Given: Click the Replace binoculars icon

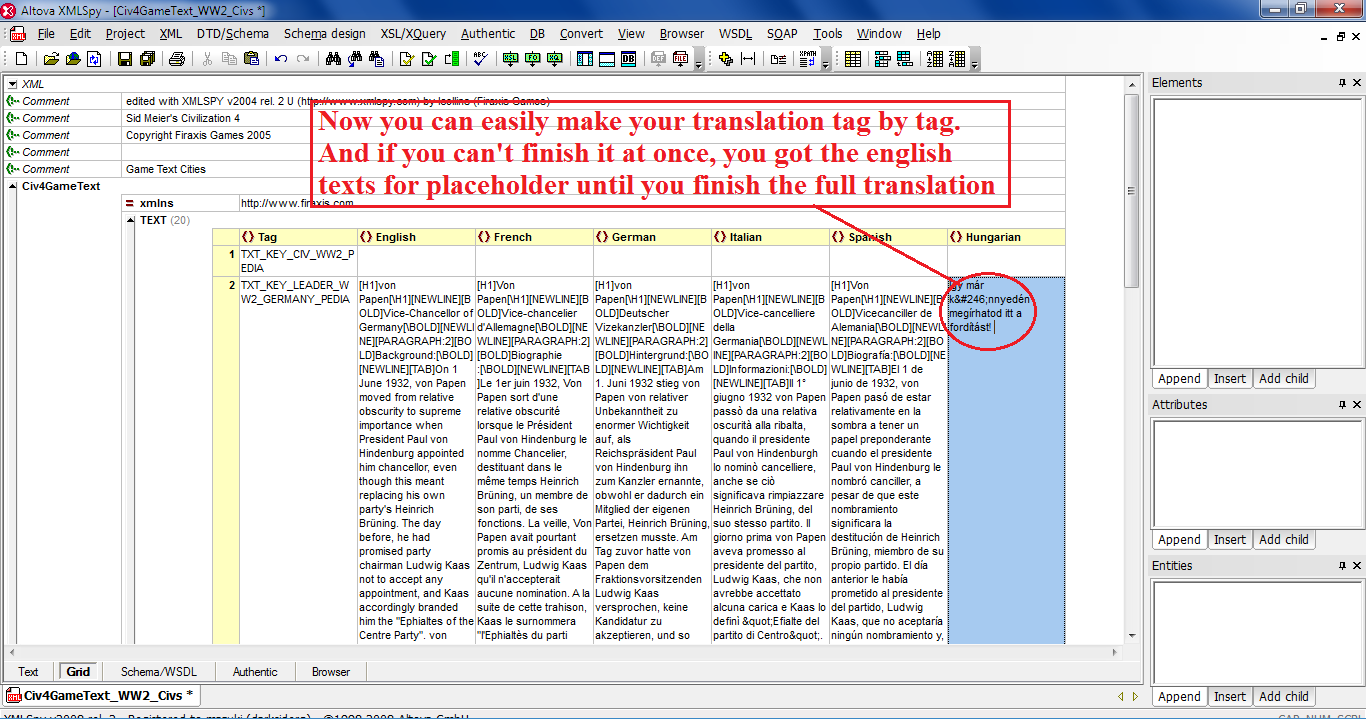Looking at the screenshot, I should pyautogui.click(x=377, y=59).
